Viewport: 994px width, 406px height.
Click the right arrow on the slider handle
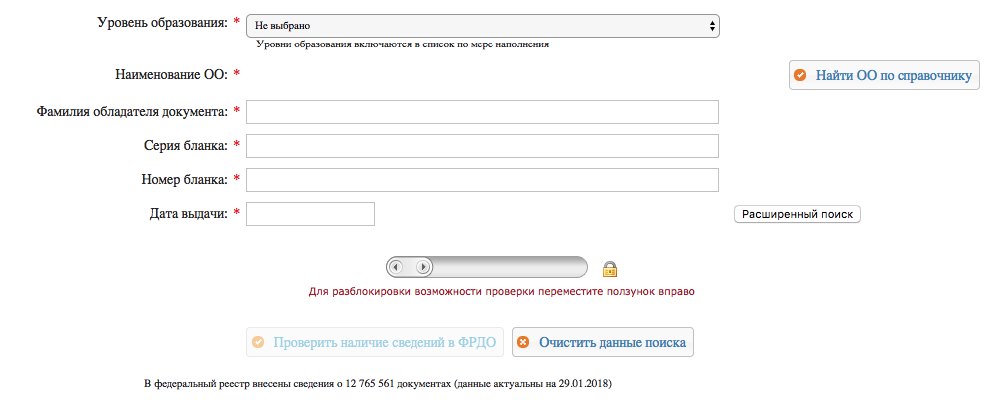coord(423,267)
